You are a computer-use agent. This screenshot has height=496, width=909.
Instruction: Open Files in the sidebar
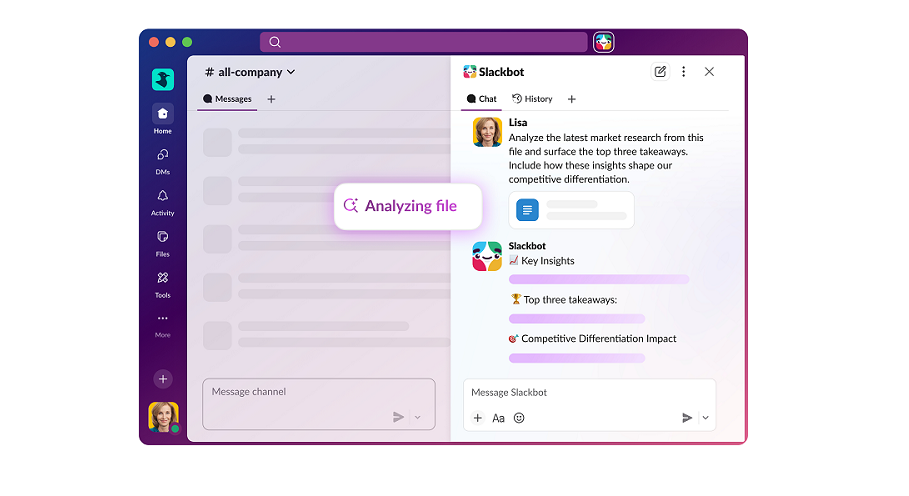click(162, 237)
